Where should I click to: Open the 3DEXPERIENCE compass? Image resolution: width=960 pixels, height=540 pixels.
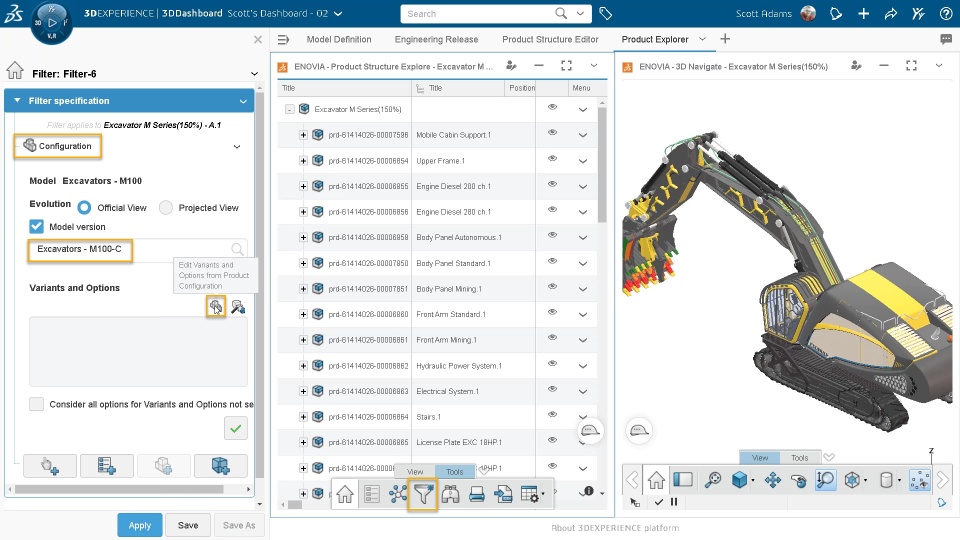tap(51, 23)
